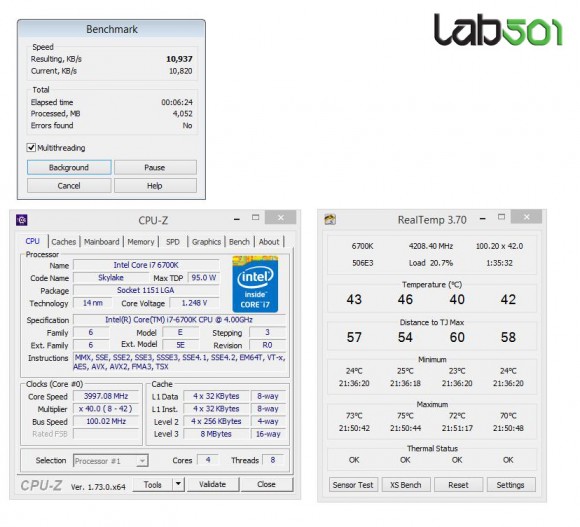
Task: Click the Resulting KB/s value 10,937
Action: pyautogui.click(x=179, y=59)
